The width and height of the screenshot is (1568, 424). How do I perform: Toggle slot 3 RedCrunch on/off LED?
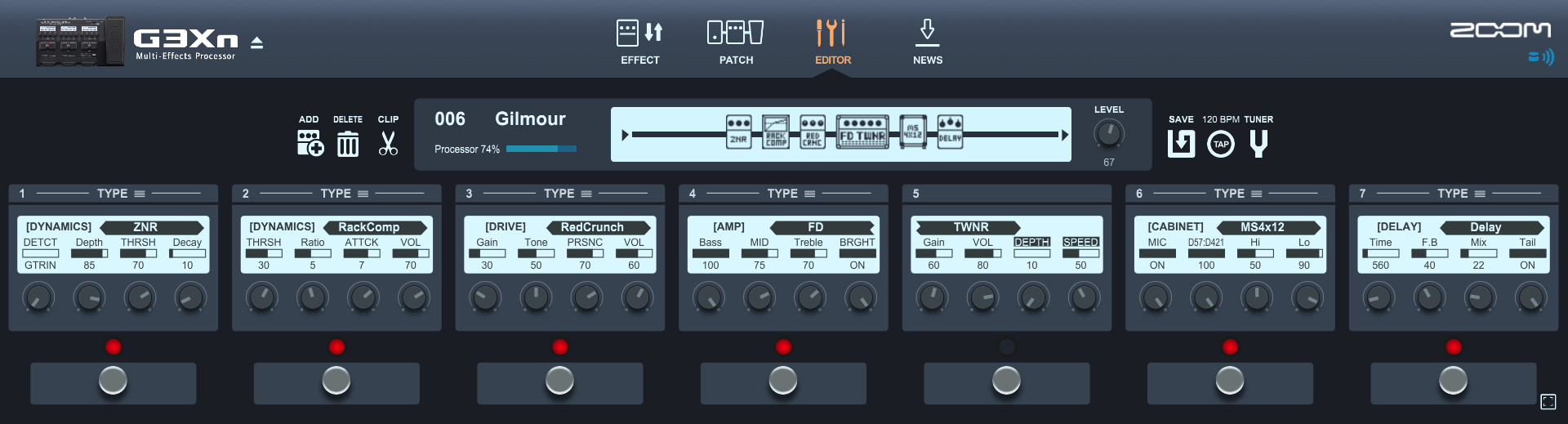point(560,347)
